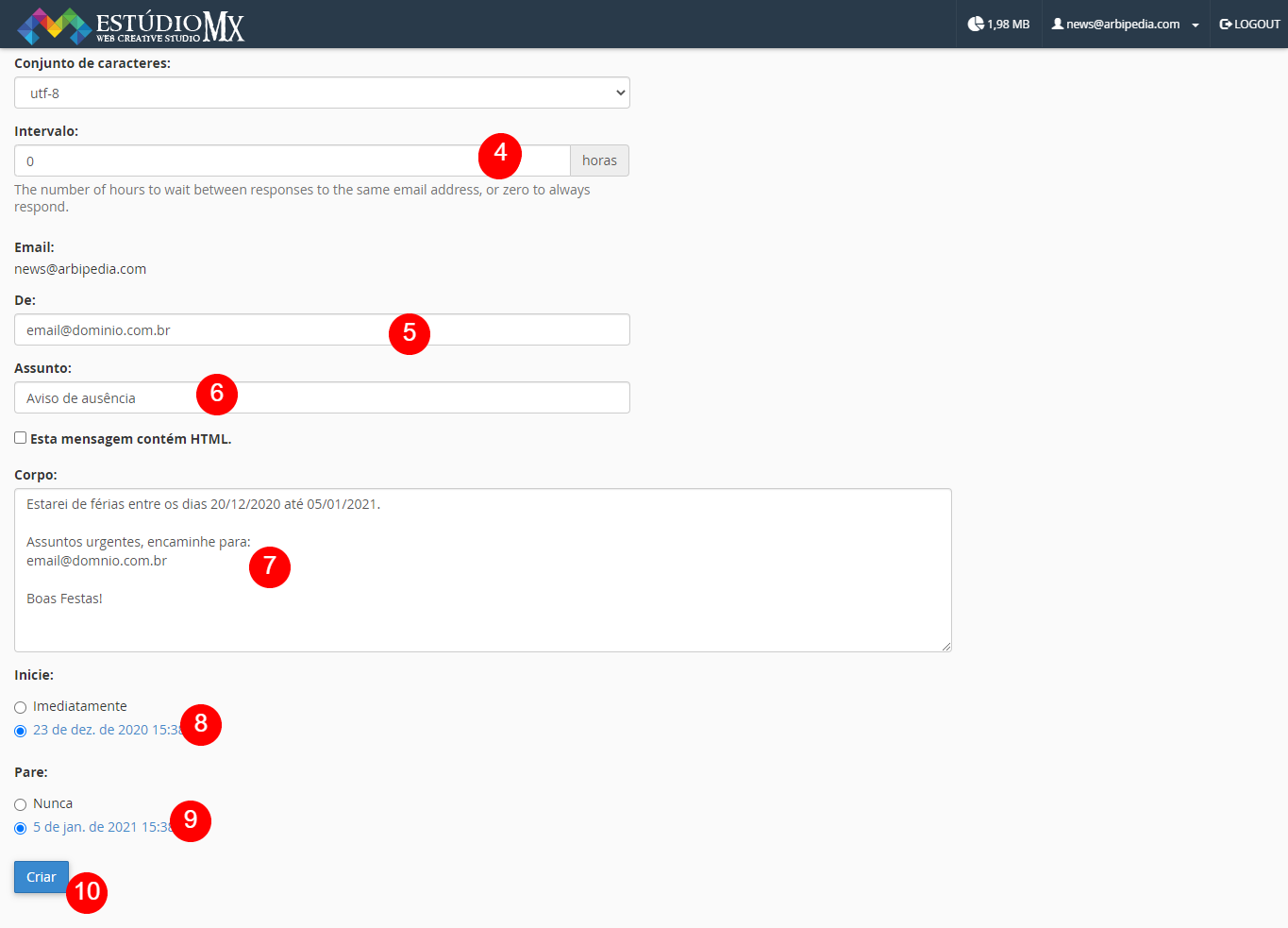Click the user profile icon
The width and height of the screenshot is (1288, 928).
(1058, 24)
